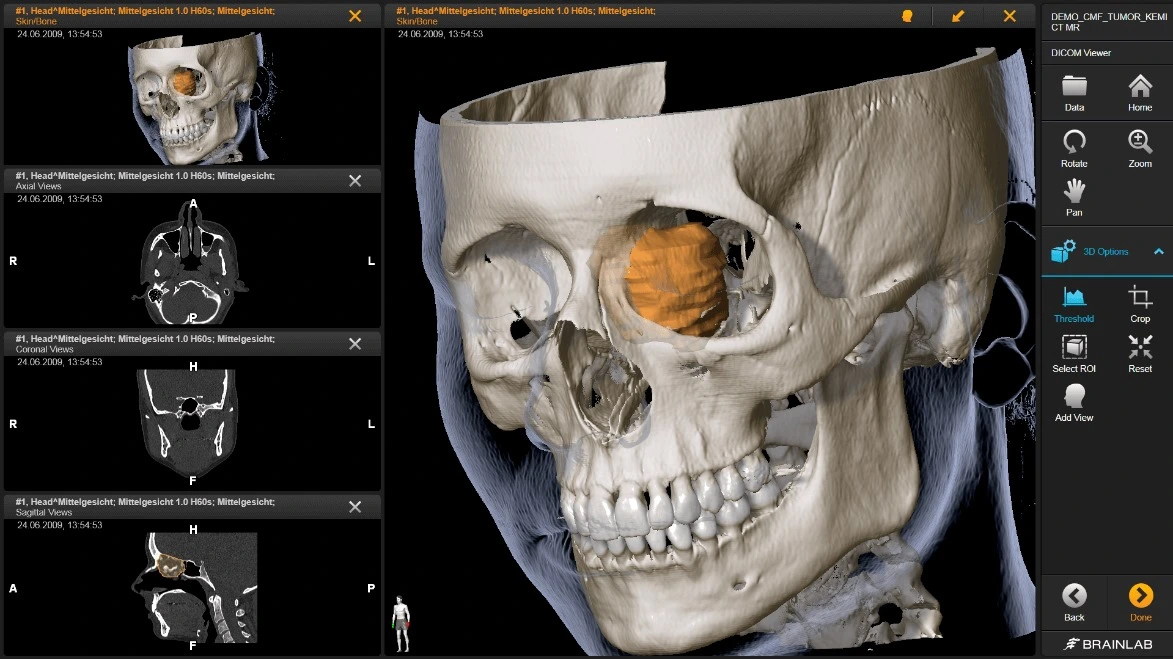The height and width of the screenshot is (659, 1173).
Task: Open the Data folder icon
Action: click(1074, 88)
